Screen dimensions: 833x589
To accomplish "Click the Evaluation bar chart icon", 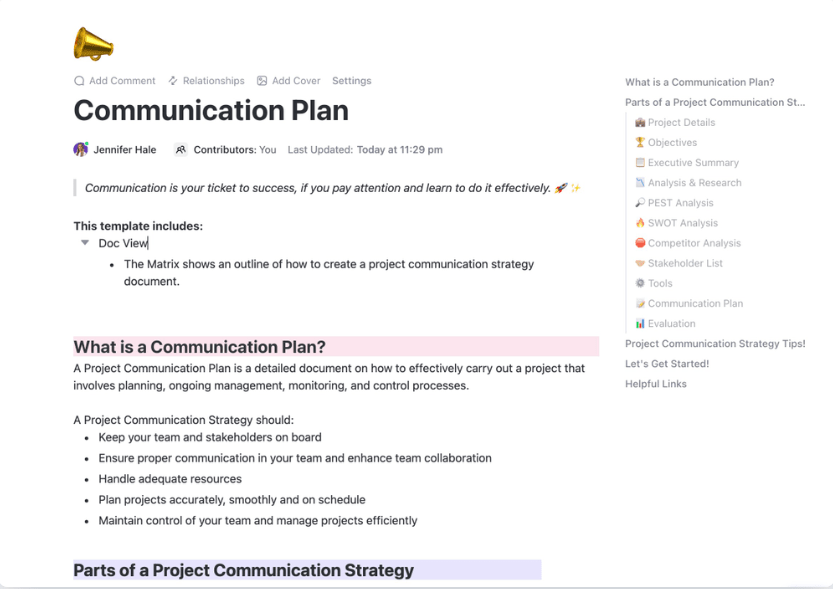I will coord(640,323).
